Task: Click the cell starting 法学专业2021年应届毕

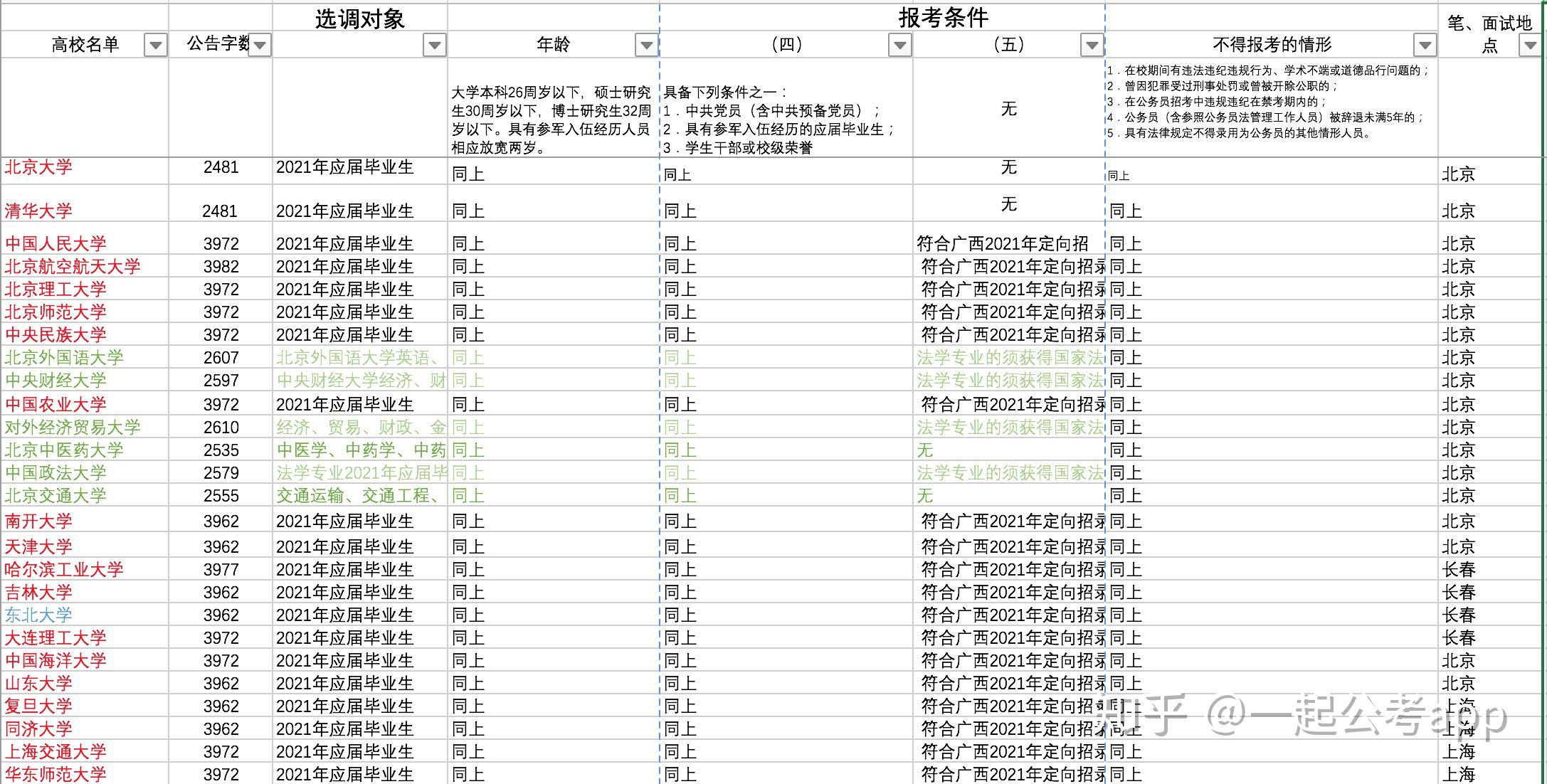Action: 360,472
